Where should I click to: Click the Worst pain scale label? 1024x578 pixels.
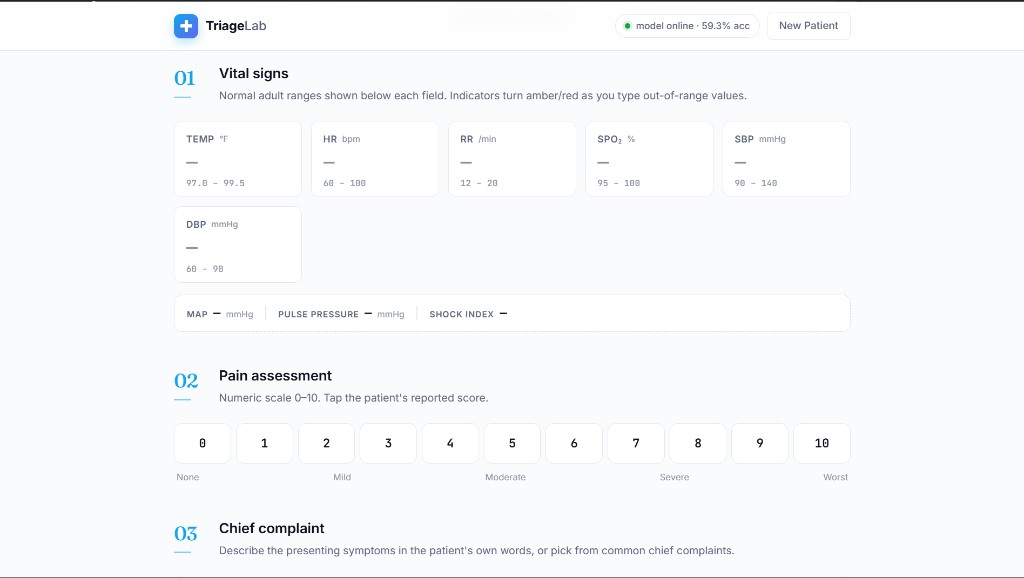coord(835,477)
